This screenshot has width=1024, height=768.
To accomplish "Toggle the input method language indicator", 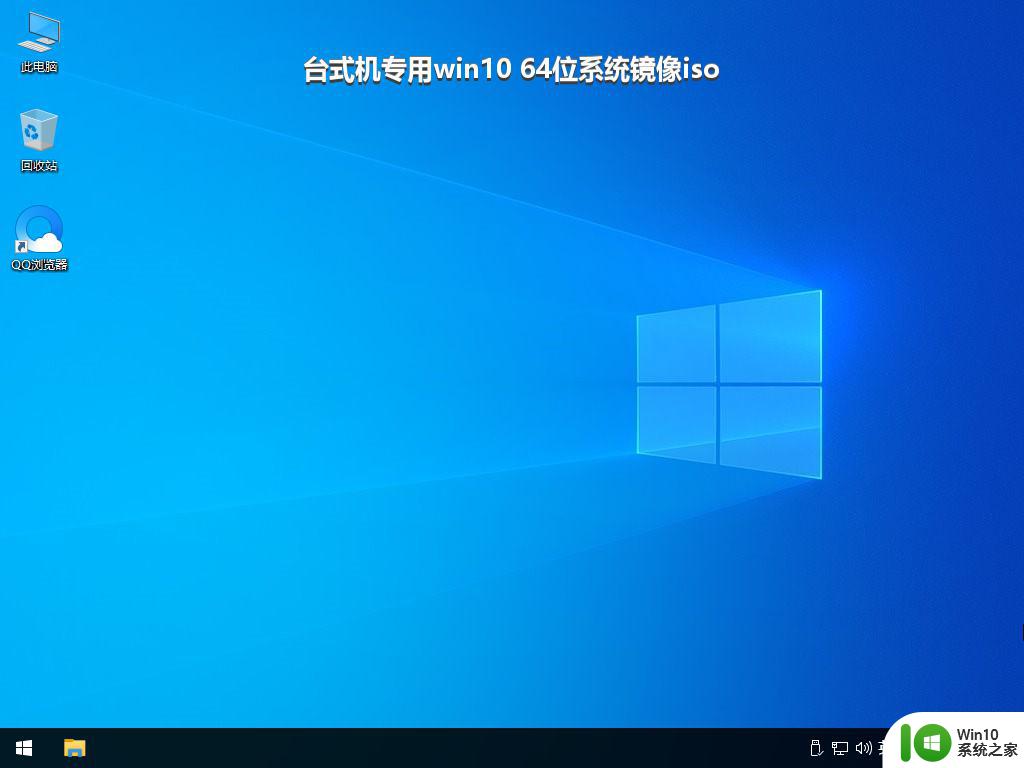I will pyautogui.click(x=882, y=748).
